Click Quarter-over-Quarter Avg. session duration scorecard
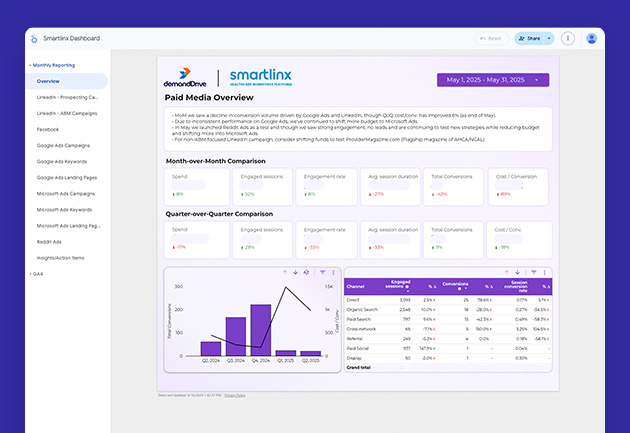The height and width of the screenshot is (433, 630). coord(390,240)
